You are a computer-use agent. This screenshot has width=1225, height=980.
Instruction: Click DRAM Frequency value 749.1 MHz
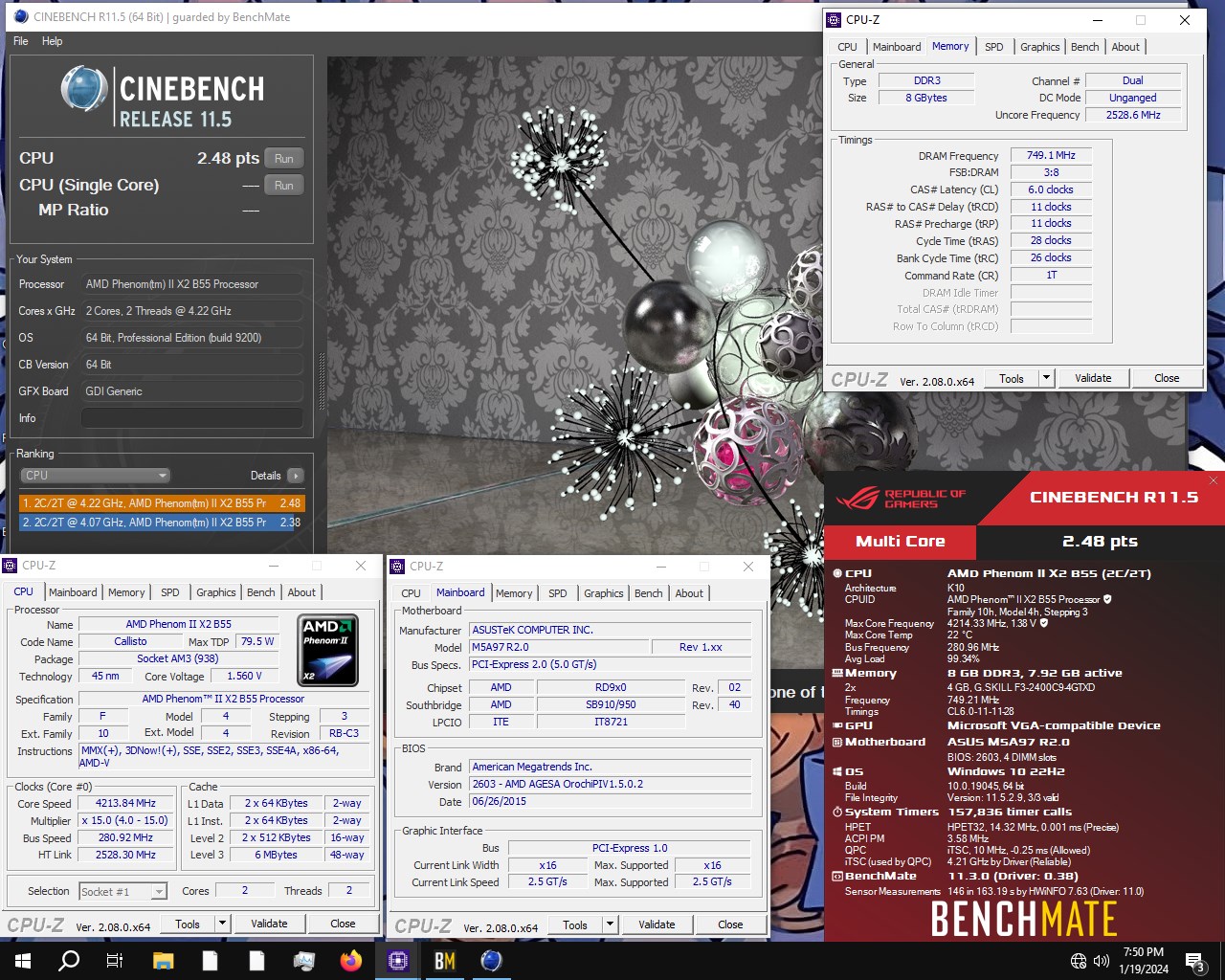1051,155
